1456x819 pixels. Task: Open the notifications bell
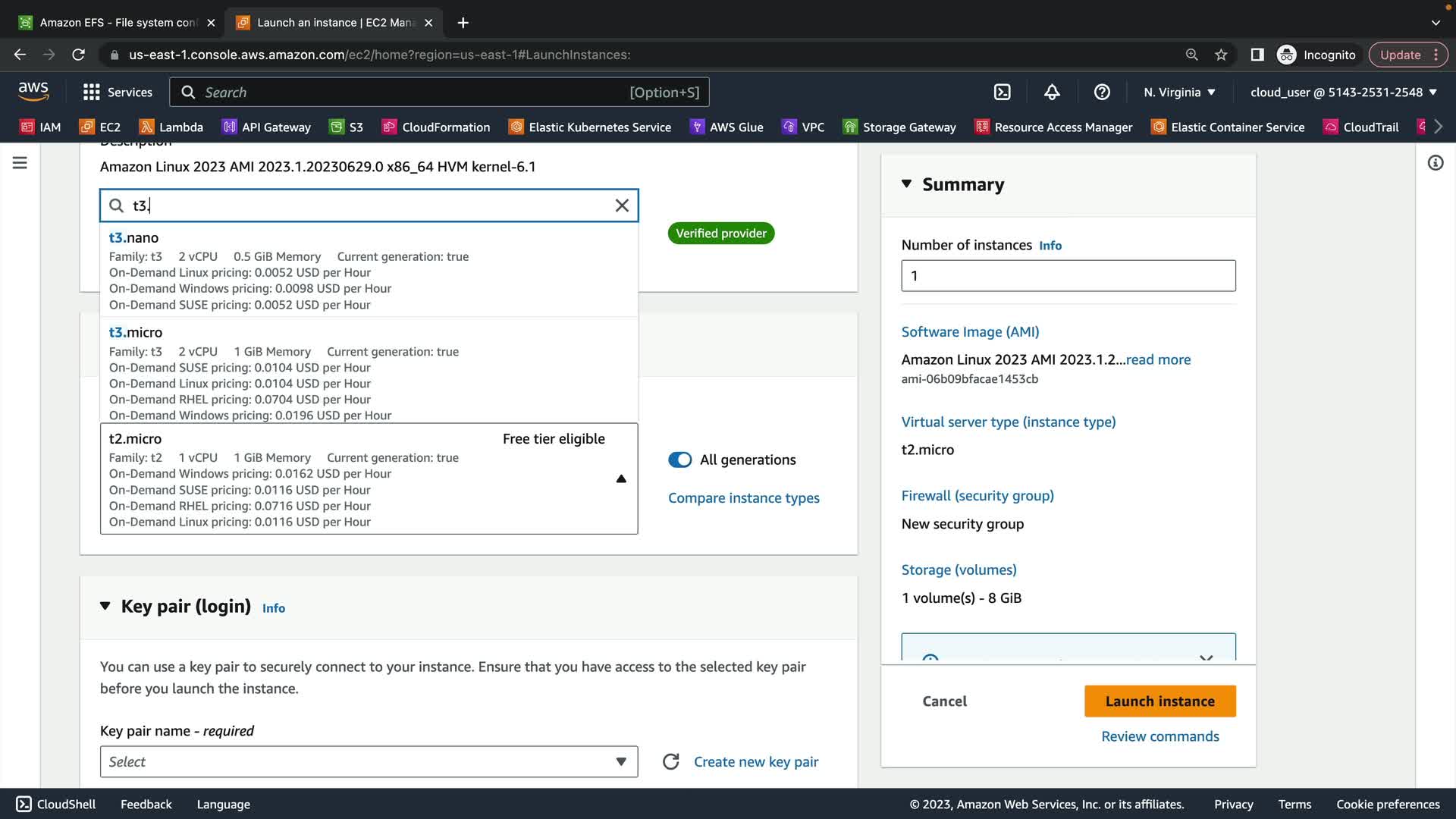pos(1052,92)
